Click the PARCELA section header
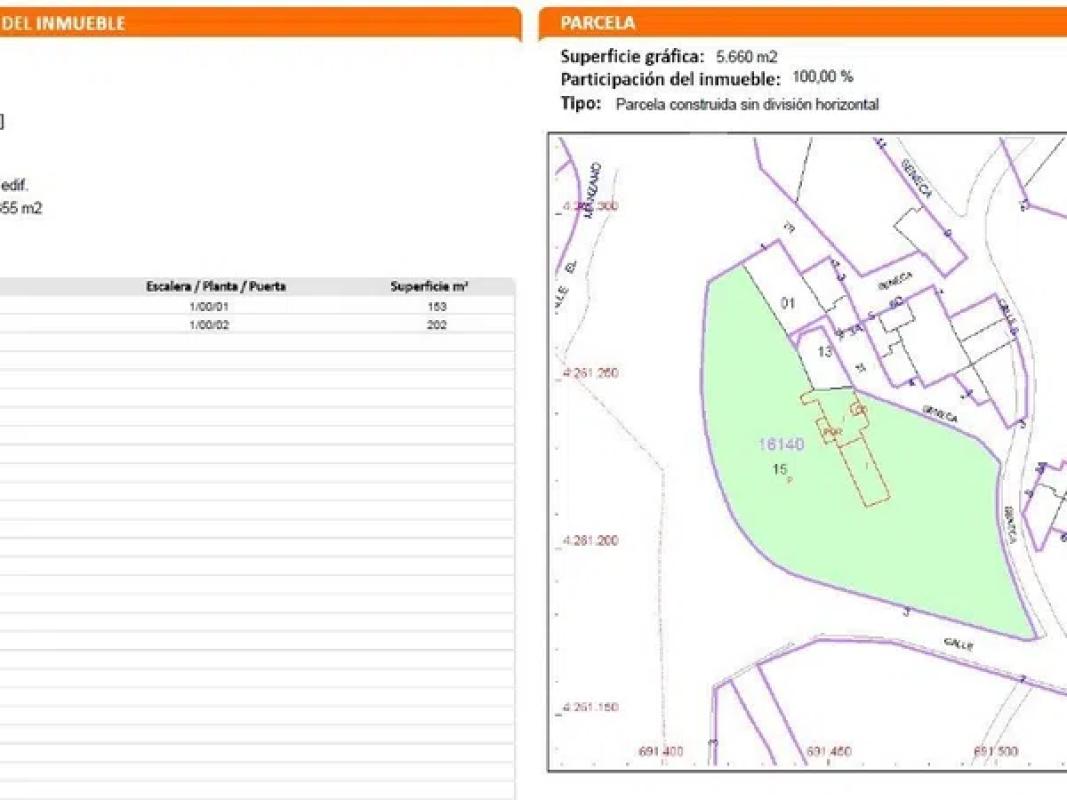 598,23
